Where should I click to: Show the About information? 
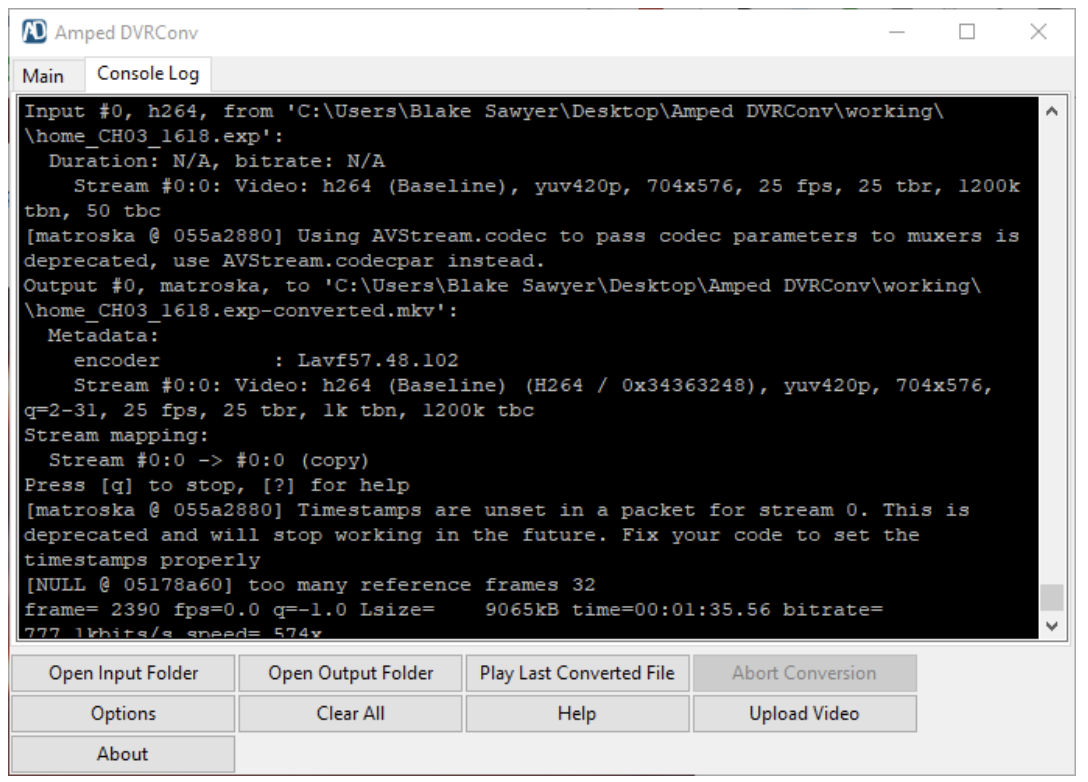pyautogui.click(x=123, y=754)
